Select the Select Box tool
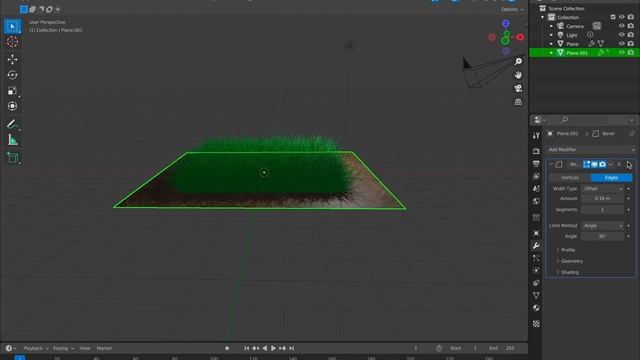This screenshot has width=640, height=360. (x=12, y=27)
